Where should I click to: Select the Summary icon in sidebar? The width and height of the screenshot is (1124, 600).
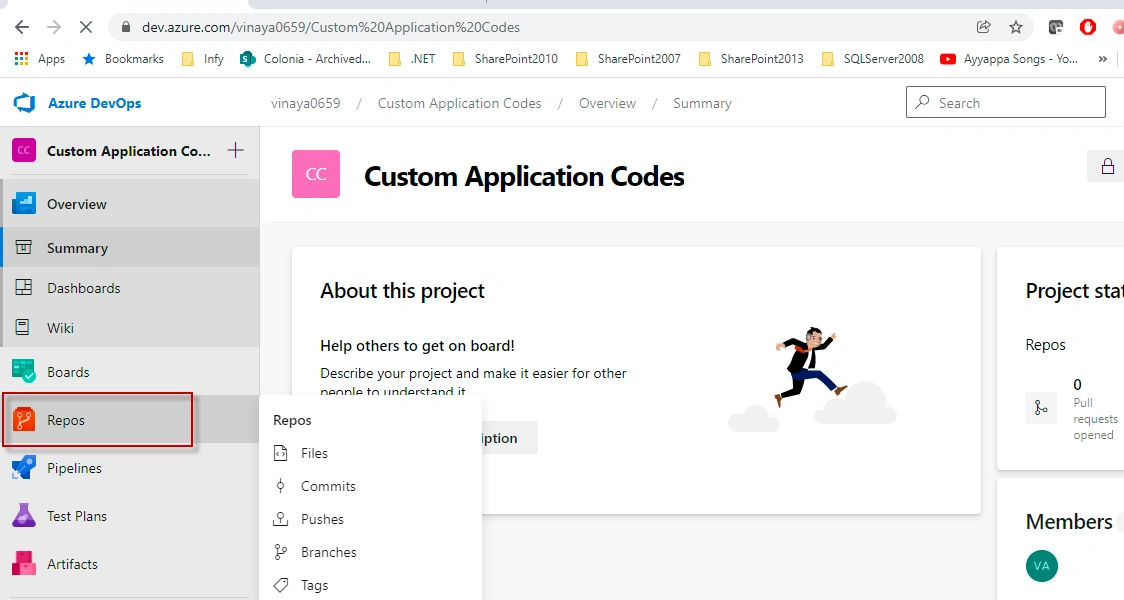pyautogui.click(x=24, y=247)
